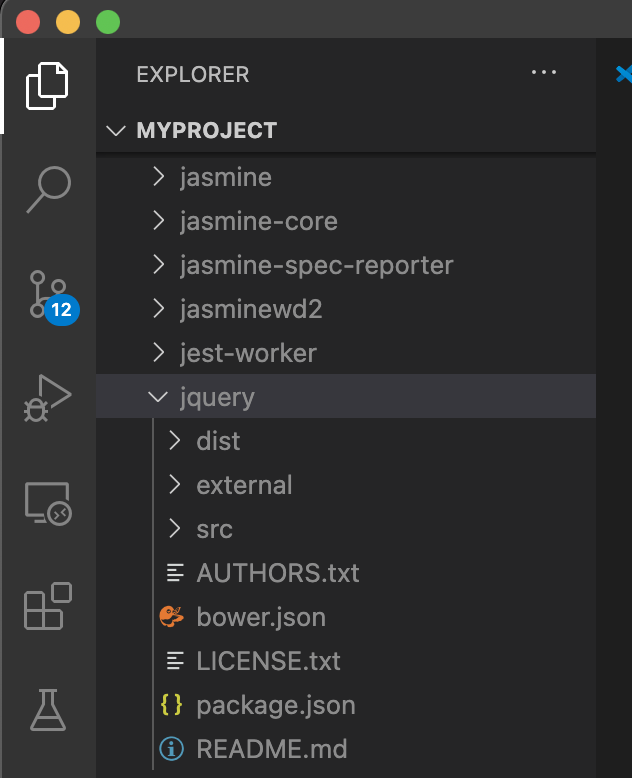Select the jquery folder name
This screenshot has height=778, width=632.
click(217, 397)
